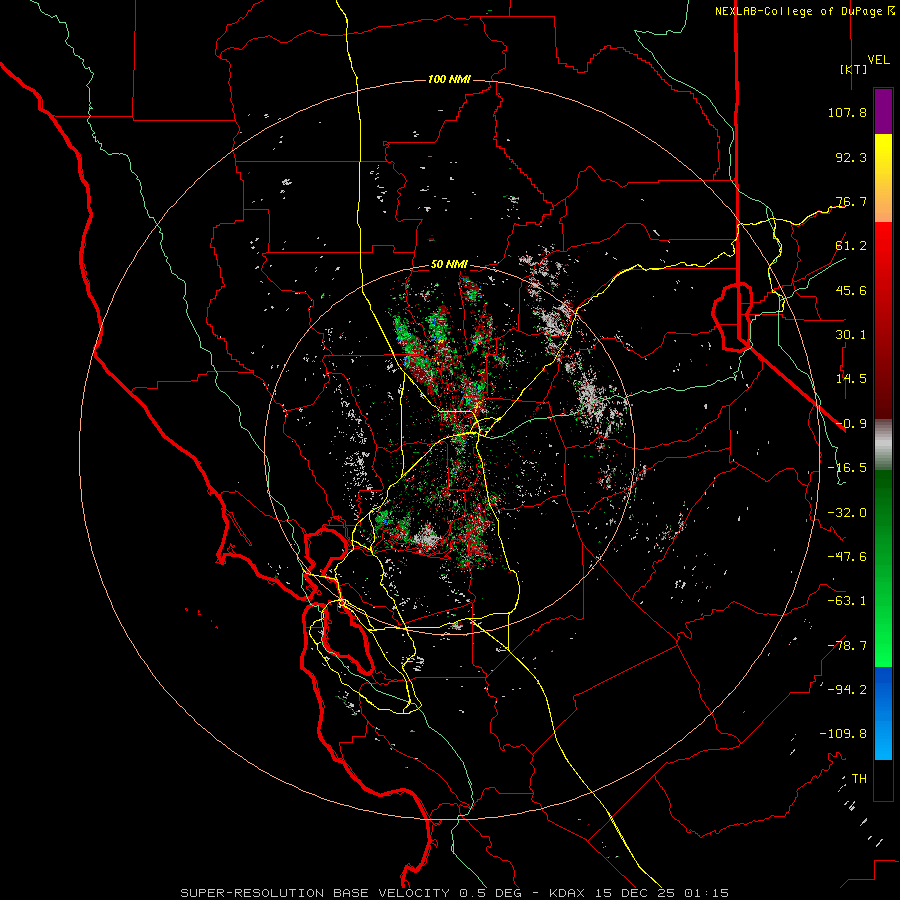900x900 pixels.
Task: Click the 92.3 value on velocity scale
Action: pyautogui.click(x=851, y=157)
